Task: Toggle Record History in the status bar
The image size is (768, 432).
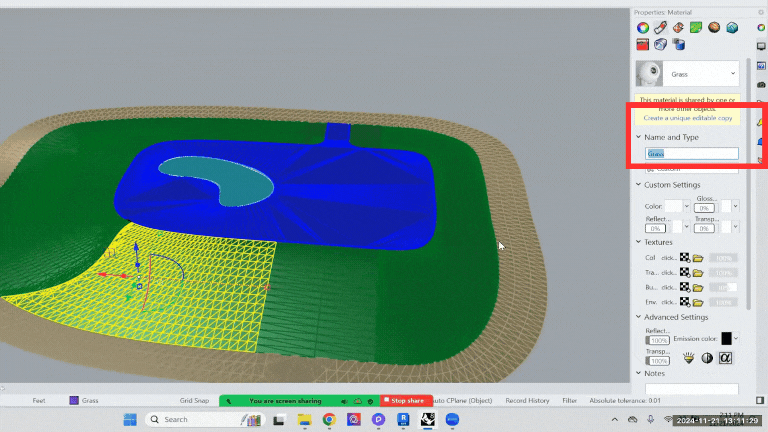Action: [x=528, y=401]
